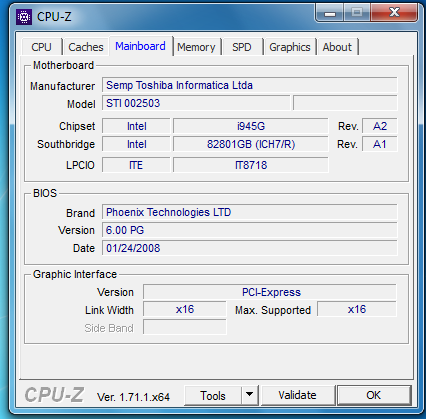The width and height of the screenshot is (426, 419).
Task: Click OK to close CPU-Z
Action: click(373, 395)
